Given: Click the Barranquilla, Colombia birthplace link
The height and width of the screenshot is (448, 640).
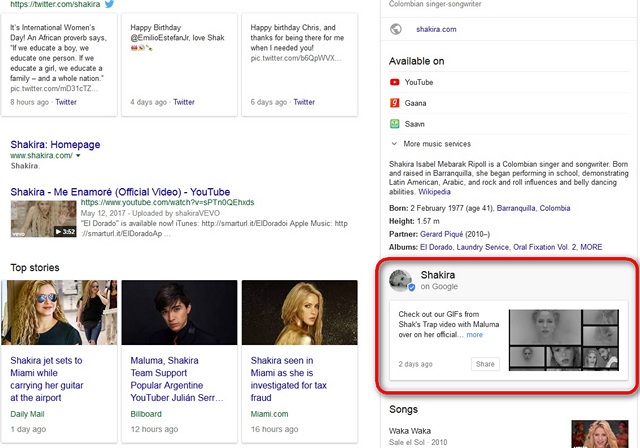Looking at the screenshot, I should (x=533, y=208).
